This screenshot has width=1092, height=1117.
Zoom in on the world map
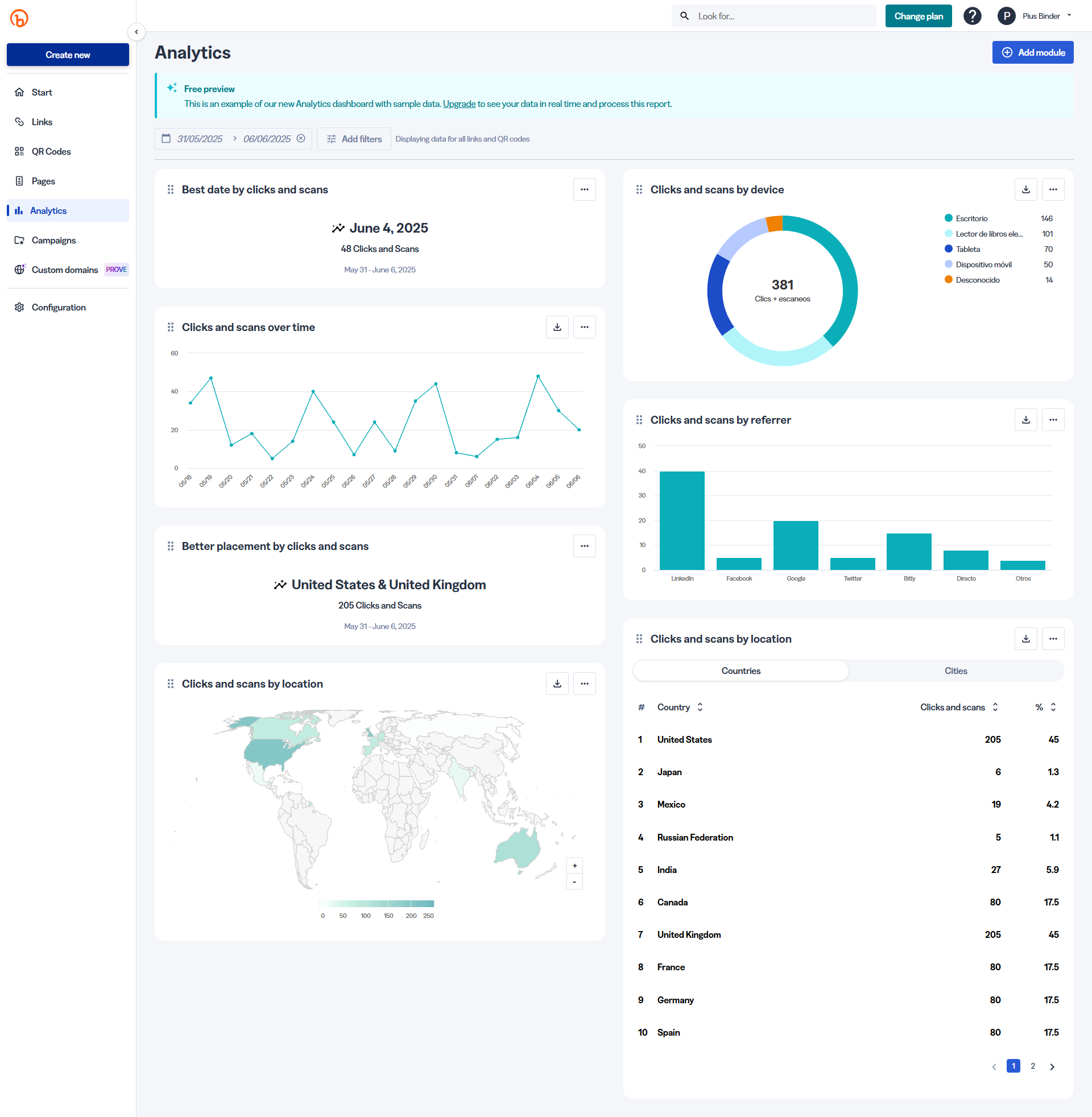[574, 866]
